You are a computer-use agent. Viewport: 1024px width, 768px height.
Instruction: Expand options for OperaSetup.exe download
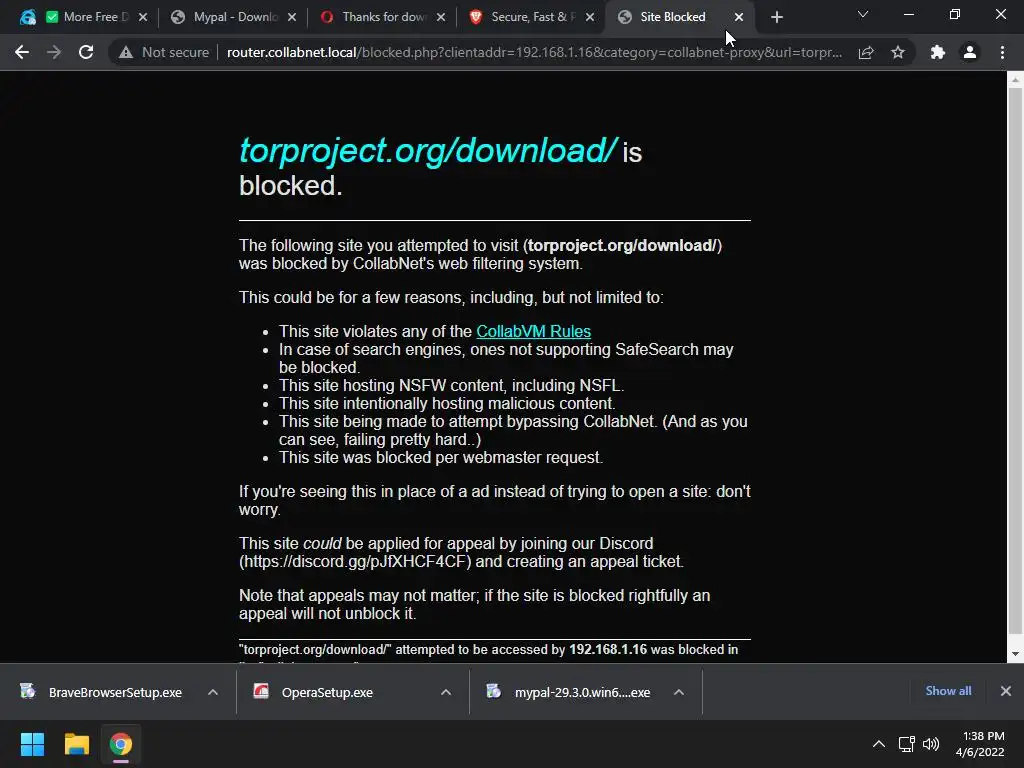(446, 692)
